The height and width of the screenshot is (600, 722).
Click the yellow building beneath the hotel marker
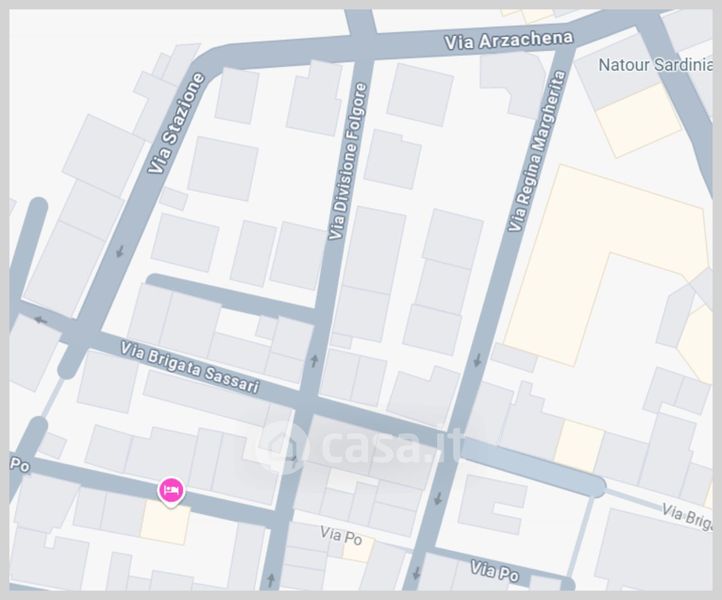166,522
